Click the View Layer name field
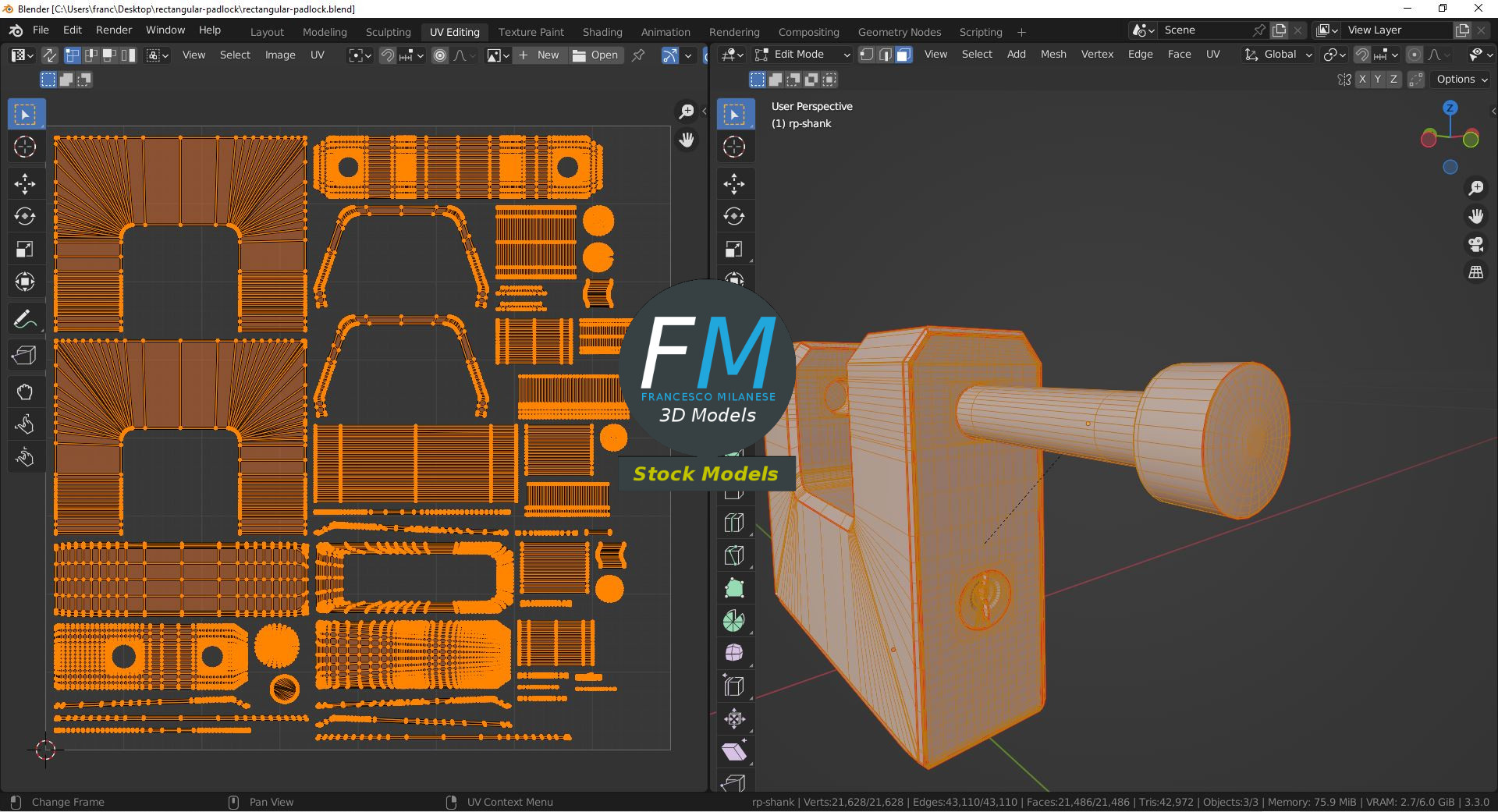 tap(1397, 30)
